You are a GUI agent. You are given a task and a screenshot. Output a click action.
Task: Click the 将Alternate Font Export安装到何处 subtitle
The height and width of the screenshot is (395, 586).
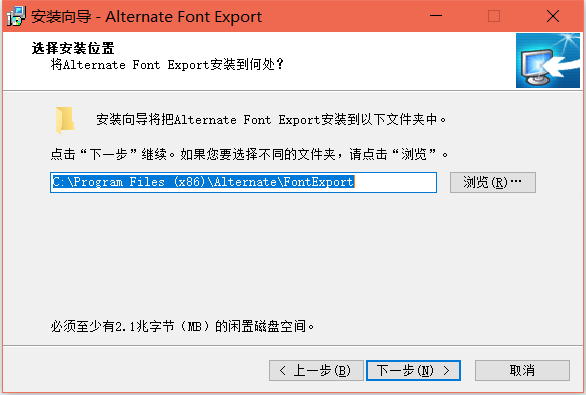tap(167, 65)
